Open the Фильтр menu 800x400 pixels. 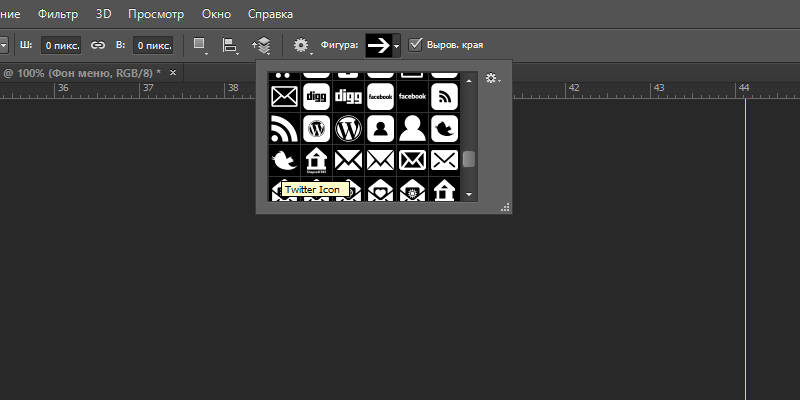(58, 15)
